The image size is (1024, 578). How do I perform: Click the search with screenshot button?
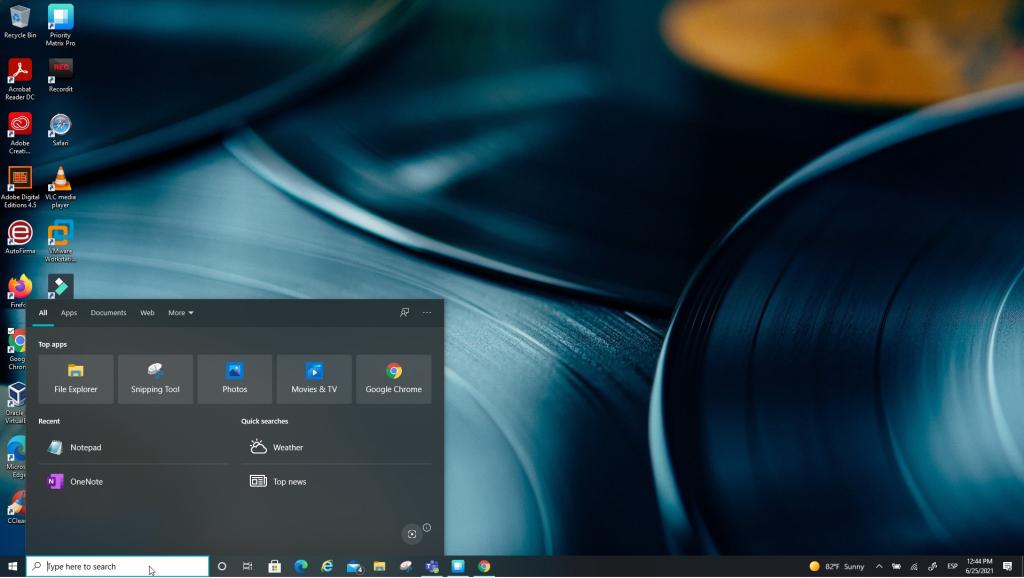[x=411, y=534]
